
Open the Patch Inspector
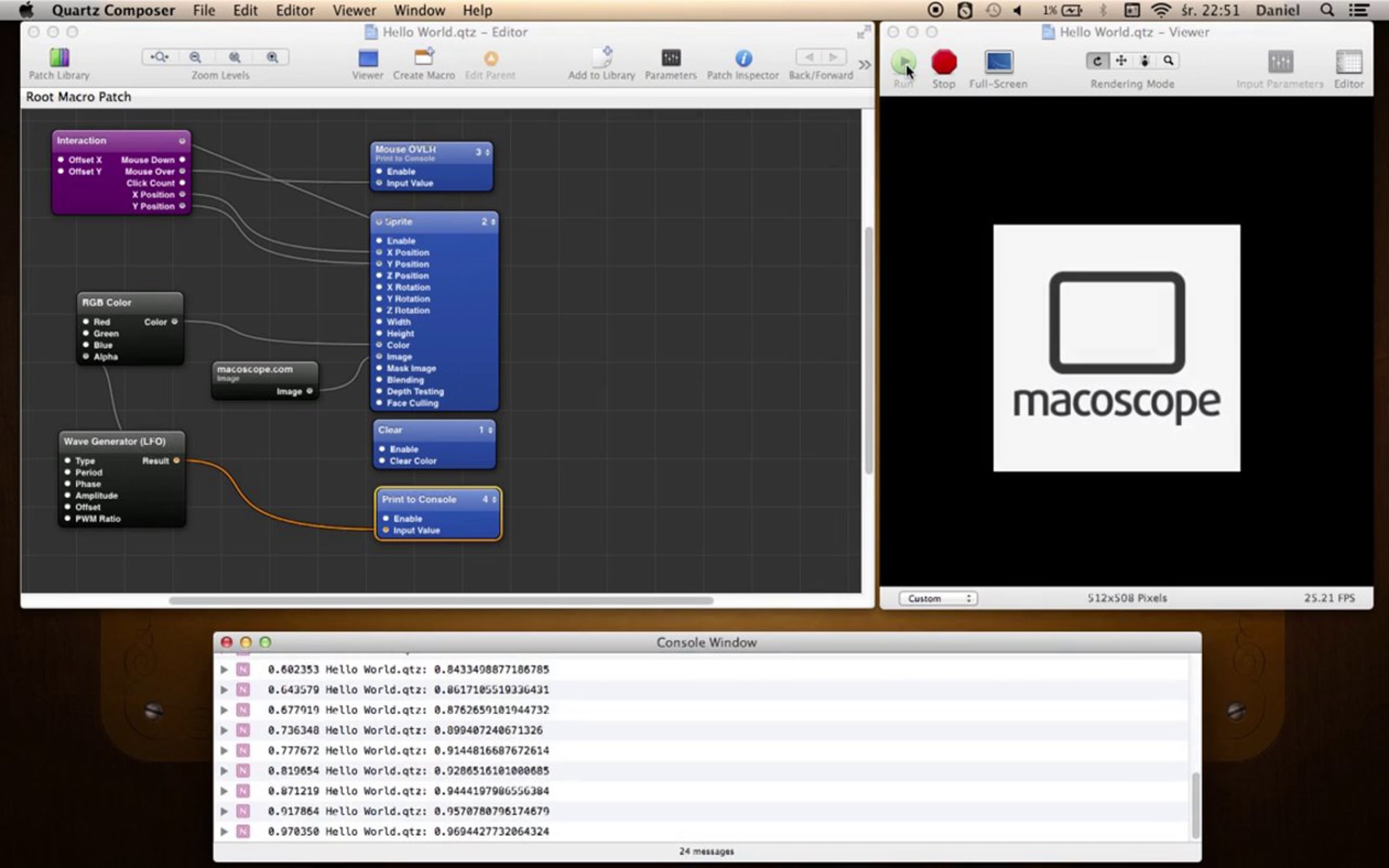click(743, 58)
